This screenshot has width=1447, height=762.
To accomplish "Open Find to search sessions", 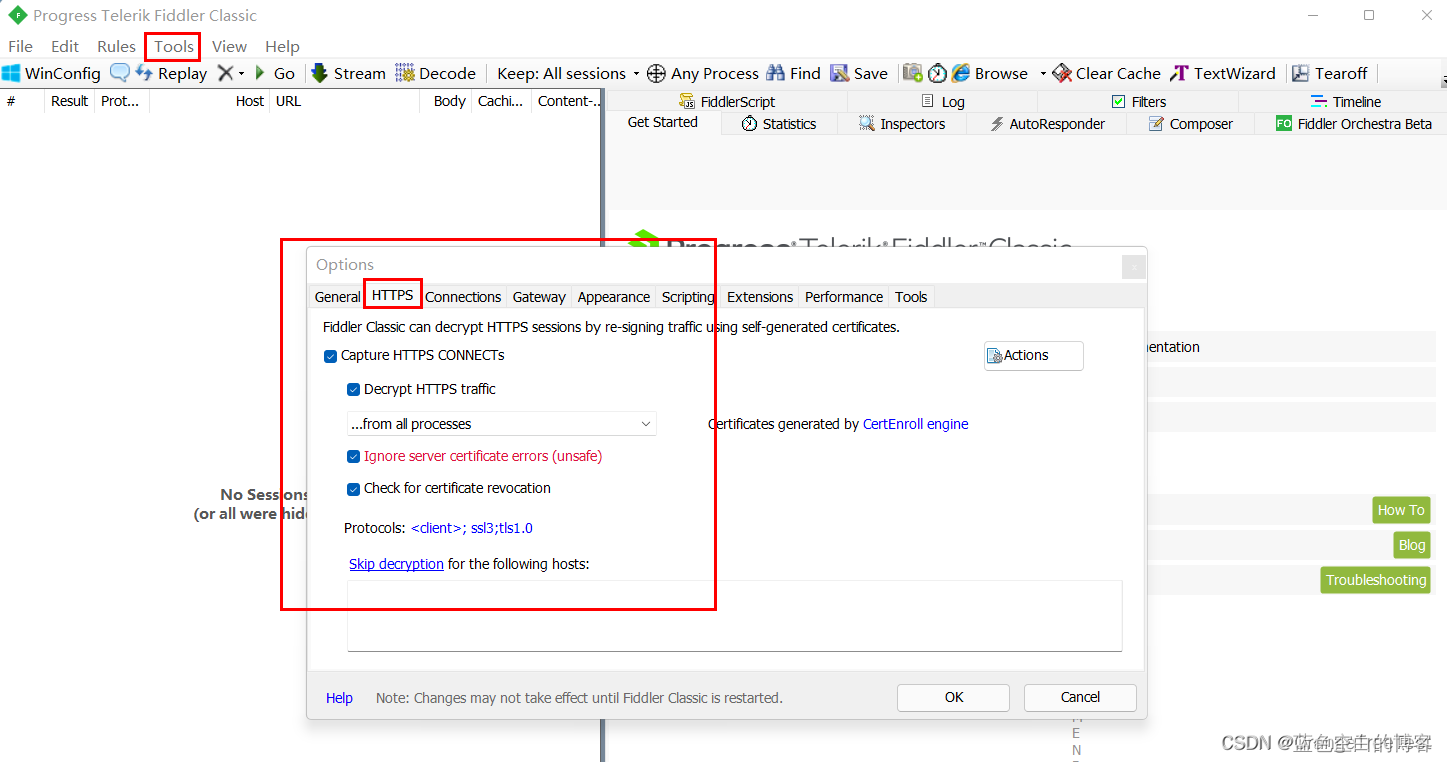I will coord(793,72).
